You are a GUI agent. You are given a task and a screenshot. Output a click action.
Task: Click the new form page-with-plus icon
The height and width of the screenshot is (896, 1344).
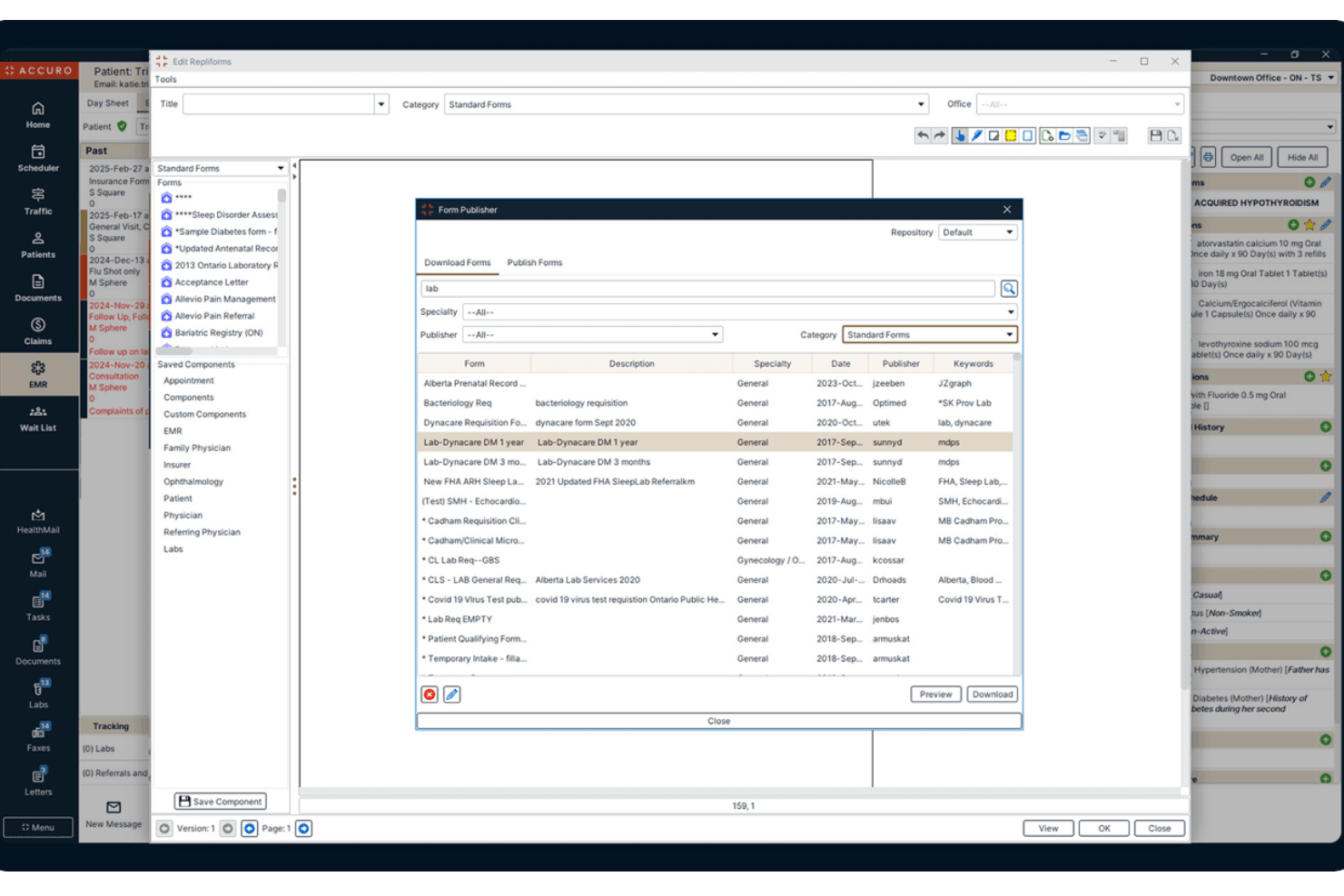pos(1048,135)
